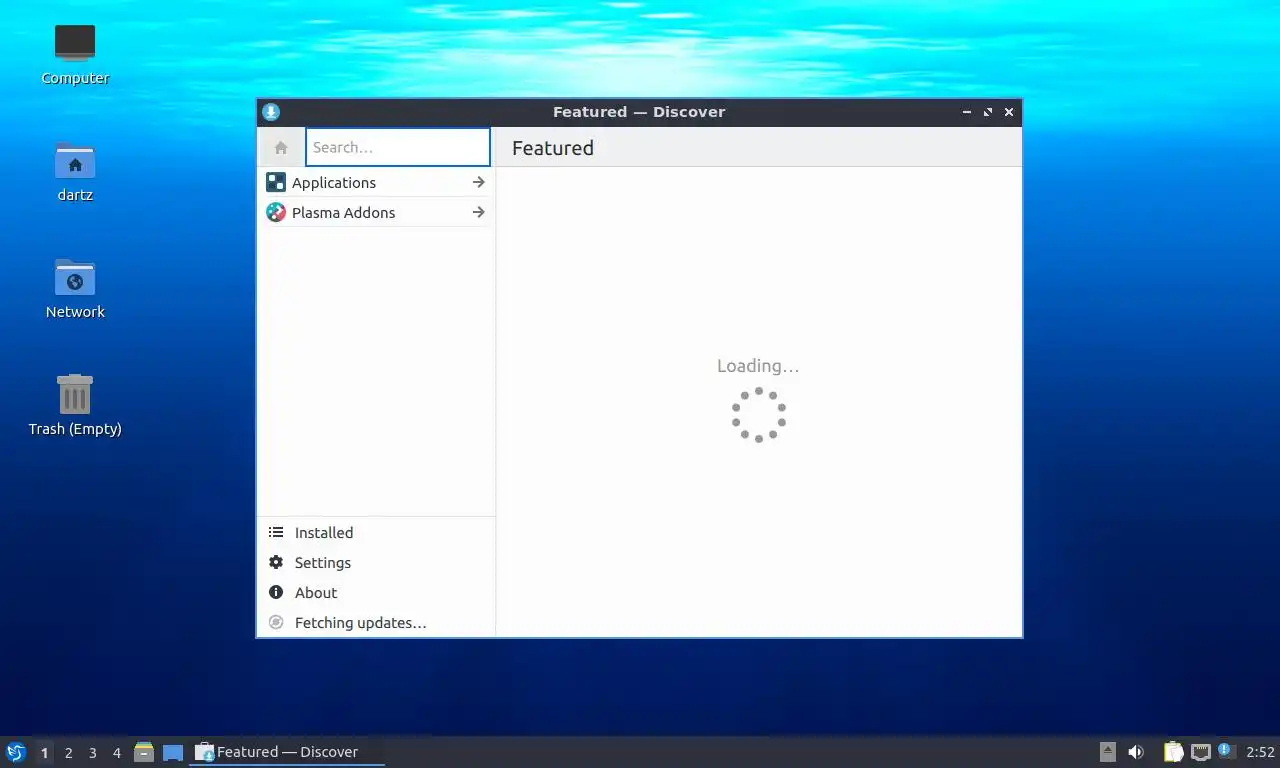This screenshot has width=1280, height=768.
Task: Switch to workspace 1
Action: click(44, 753)
